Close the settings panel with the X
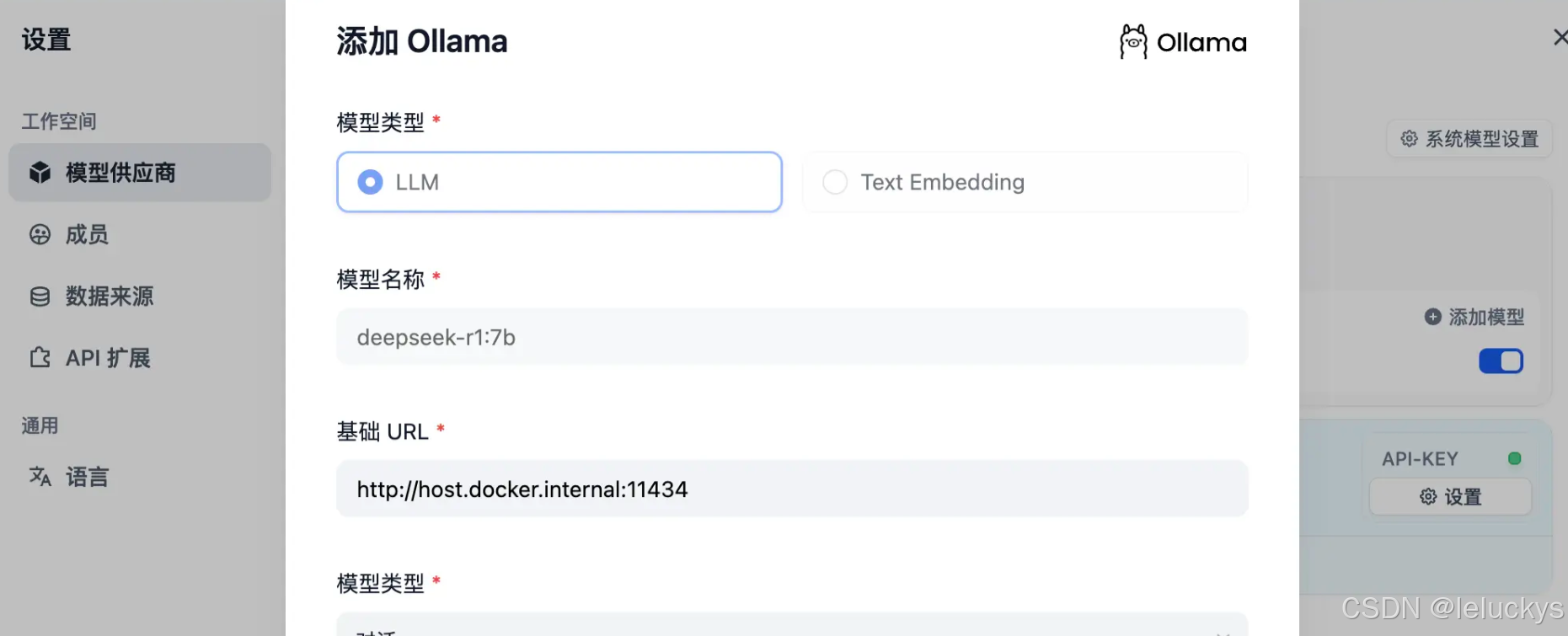The image size is (1568, 636). (x=1560, y=37)
